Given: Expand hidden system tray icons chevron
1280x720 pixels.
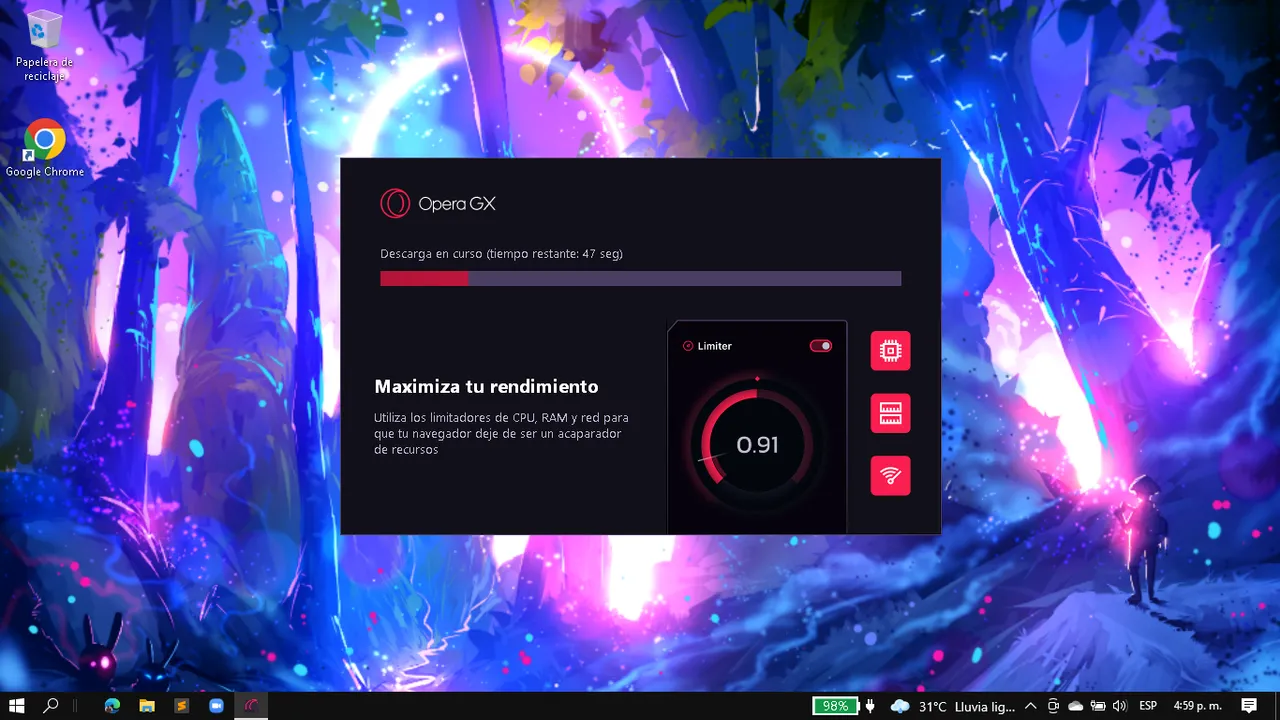Looking at the screenshot, I should [1031, 706].
